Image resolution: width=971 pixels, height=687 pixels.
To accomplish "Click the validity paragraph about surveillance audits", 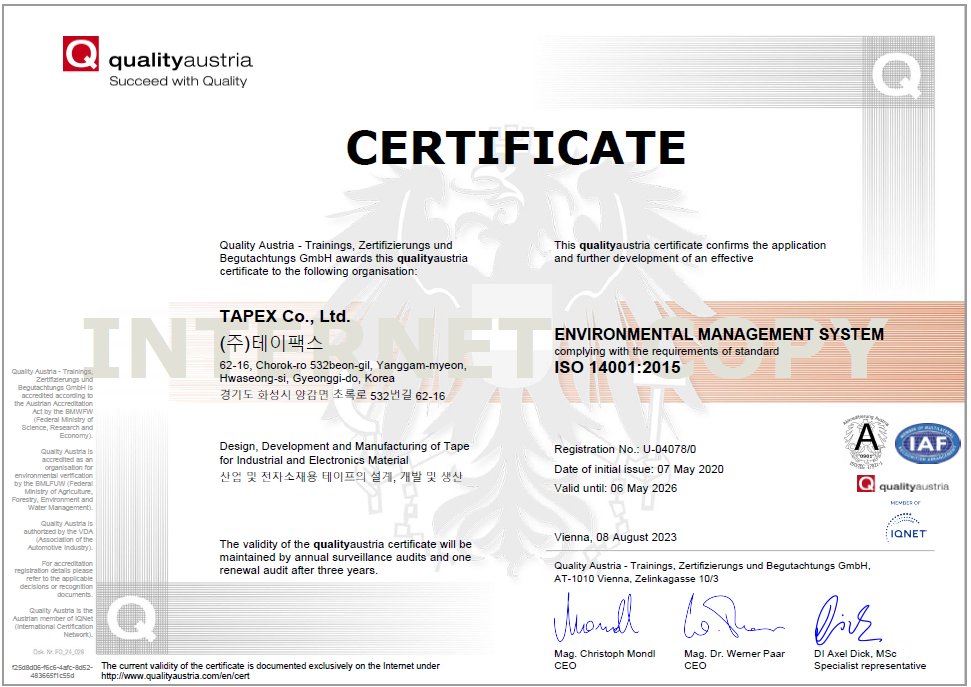I will pos(346,558).
